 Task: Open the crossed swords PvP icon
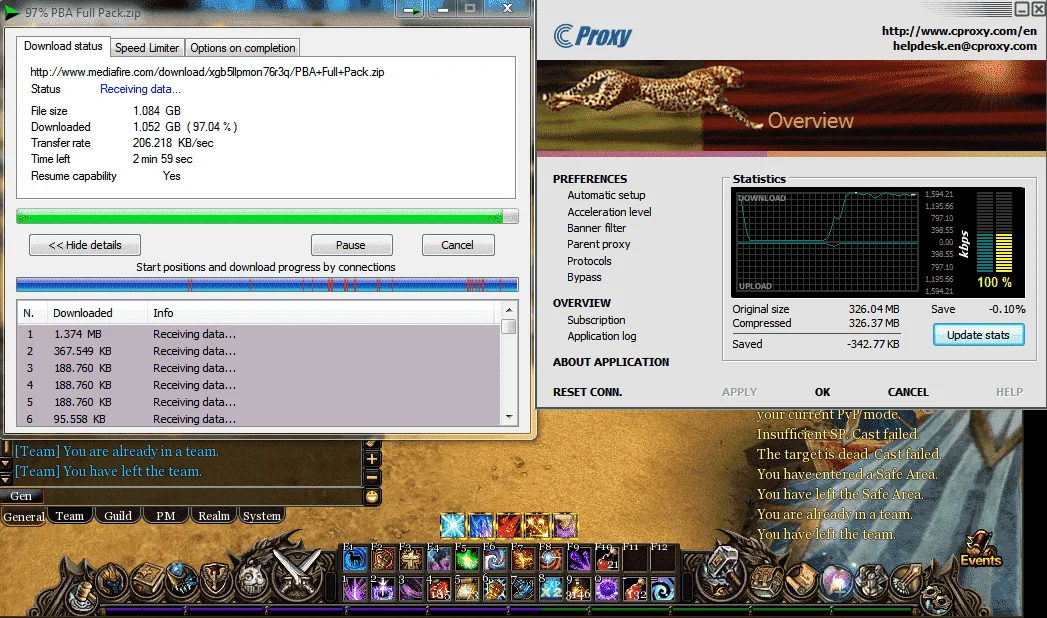tap(298, 574)
